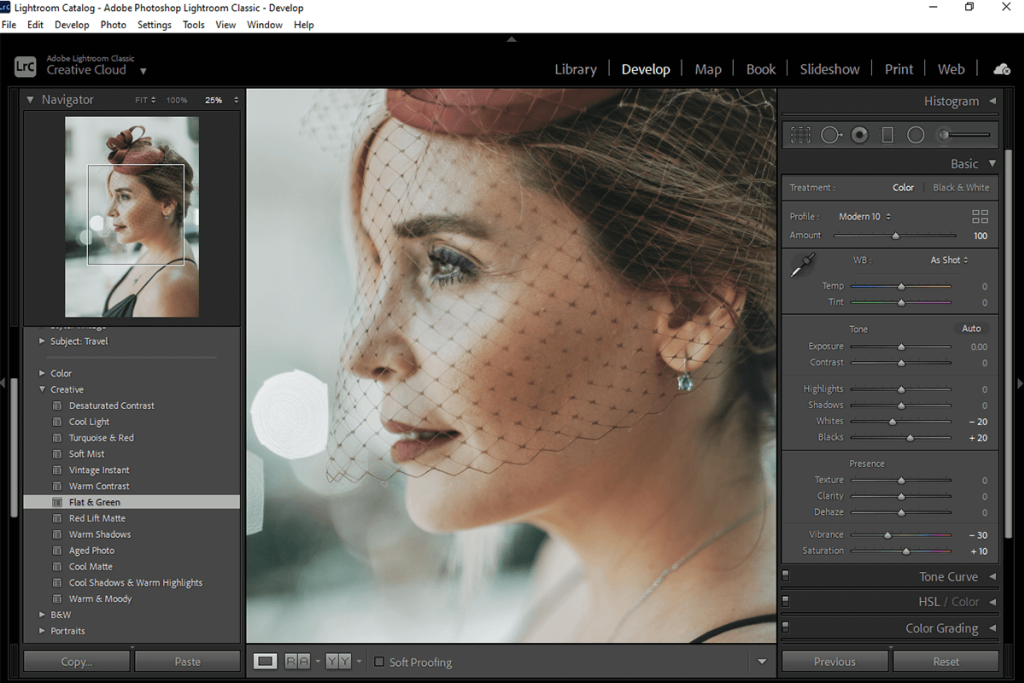This screenshot has height=683, width=1024.
Task: Select the Crop Overlay tool
Action: click(x=800, y=134)
